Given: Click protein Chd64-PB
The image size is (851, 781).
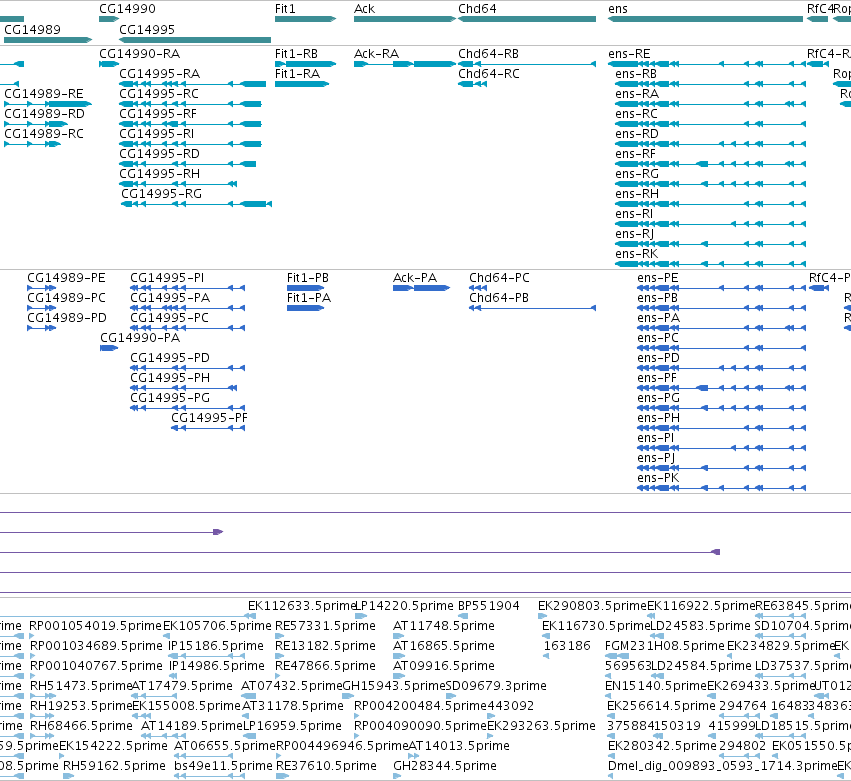Looking at the screenshot, I should coord(499,298).
